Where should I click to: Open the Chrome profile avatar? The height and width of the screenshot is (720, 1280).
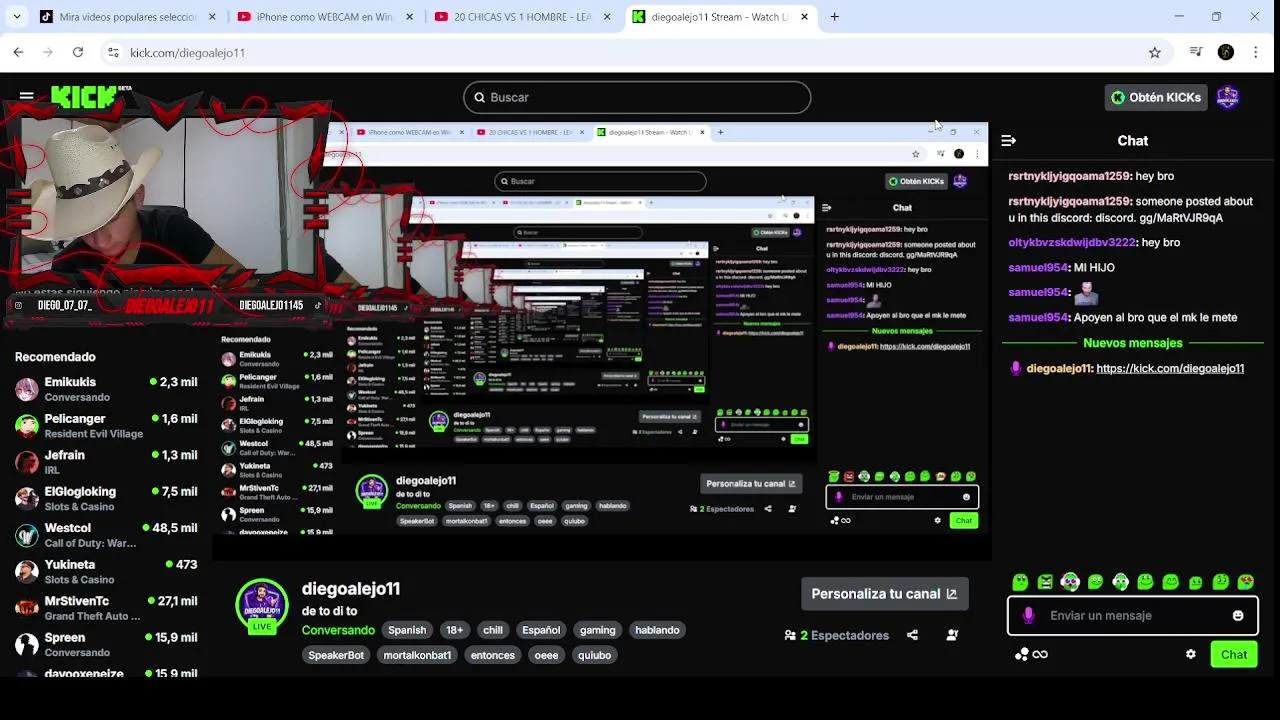[1226, 52]
